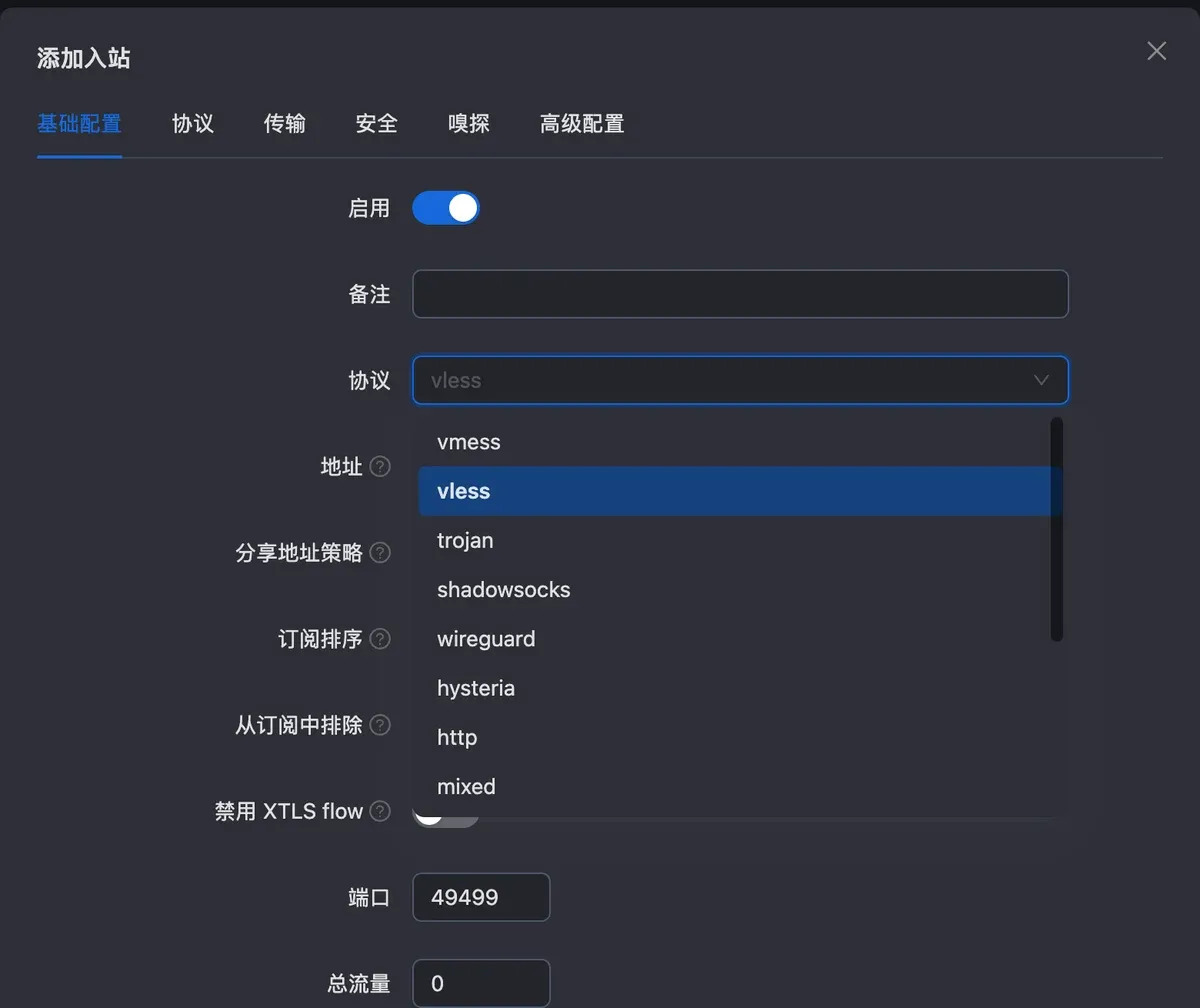This screenshot has width=1200, height=1008.
Task: Close the 添加入站 dialog
Action: 1156,51
